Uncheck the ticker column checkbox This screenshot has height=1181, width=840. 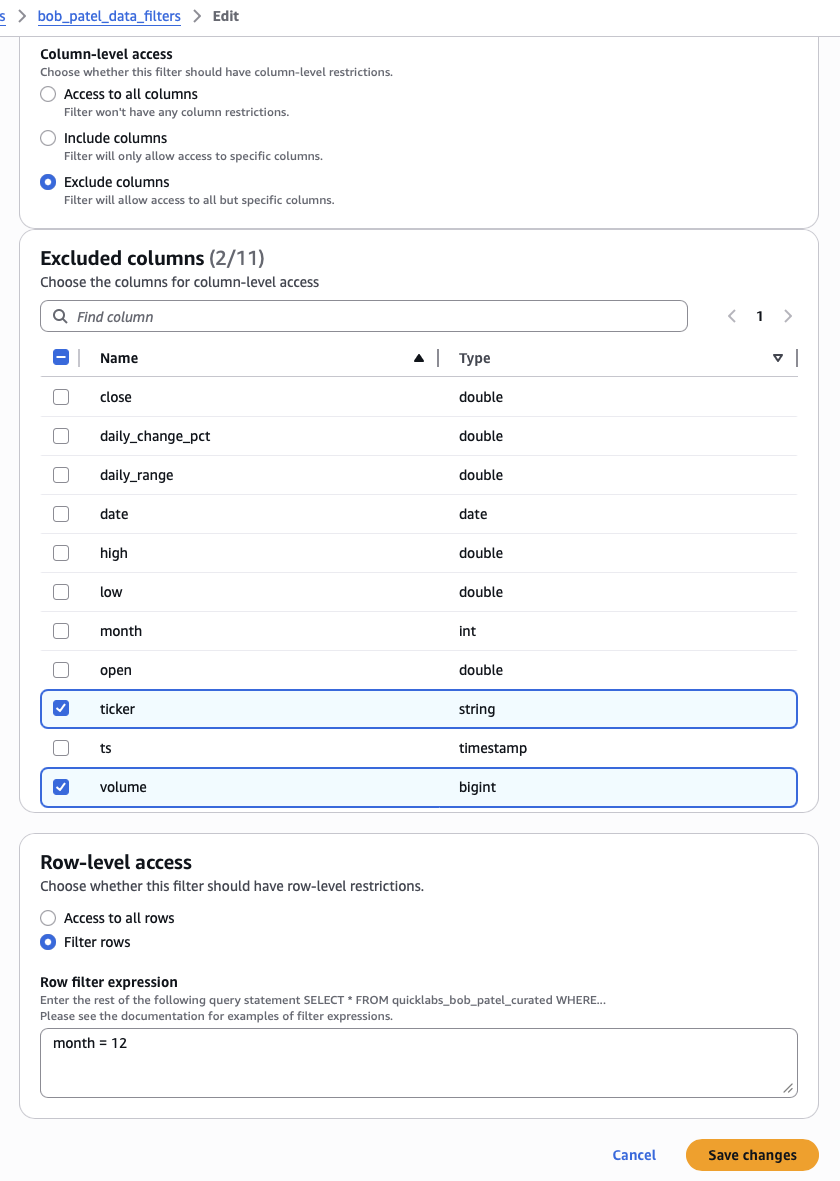coord(61,709)
